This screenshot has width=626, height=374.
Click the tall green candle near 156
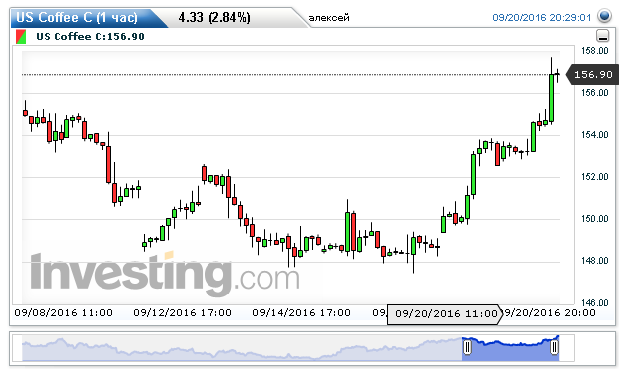[x=551, y=98]
